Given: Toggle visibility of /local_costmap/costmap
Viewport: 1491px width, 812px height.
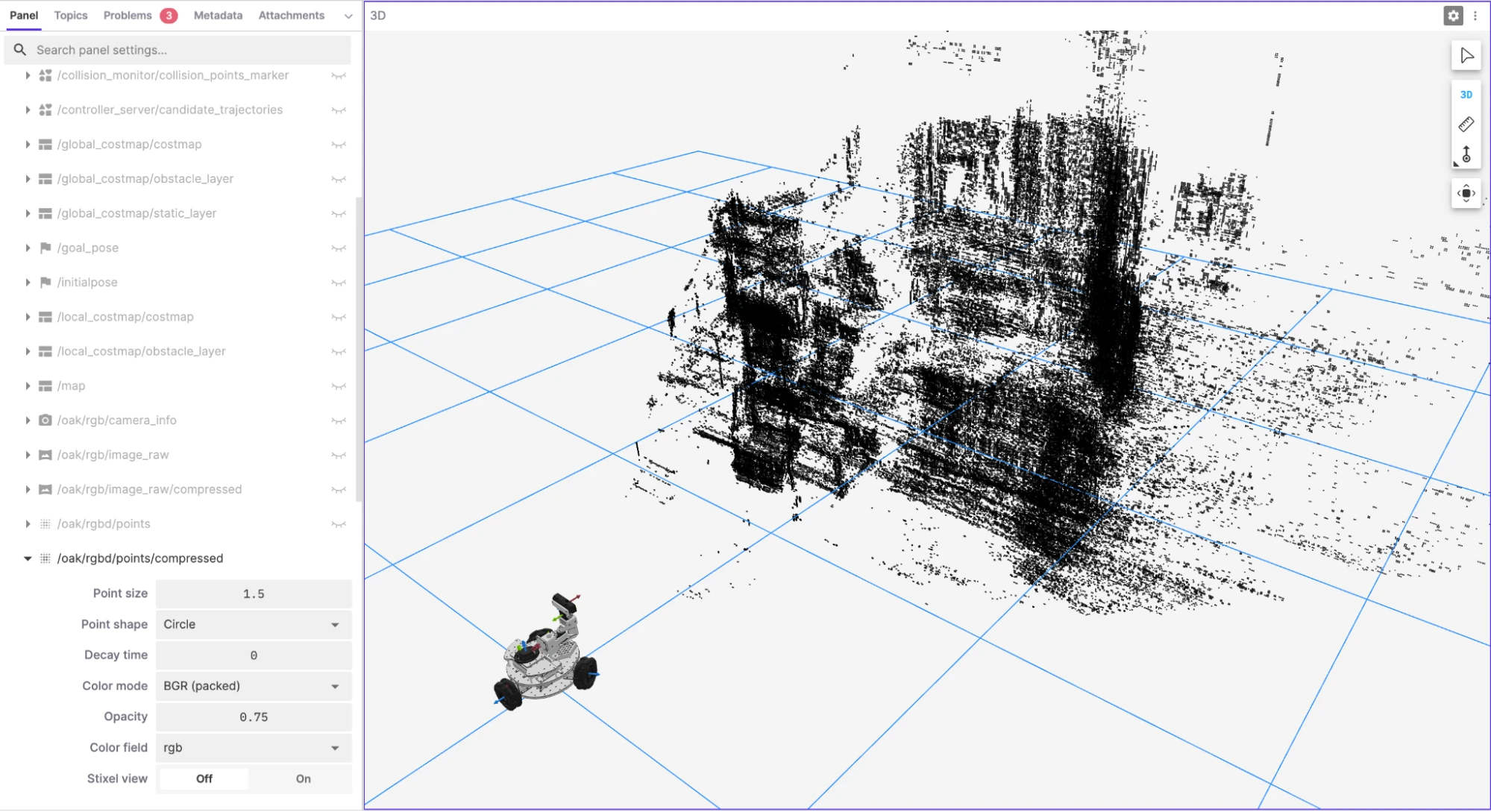Looking at the screenshot, I should pyautogui.click(x=339, y=317).
